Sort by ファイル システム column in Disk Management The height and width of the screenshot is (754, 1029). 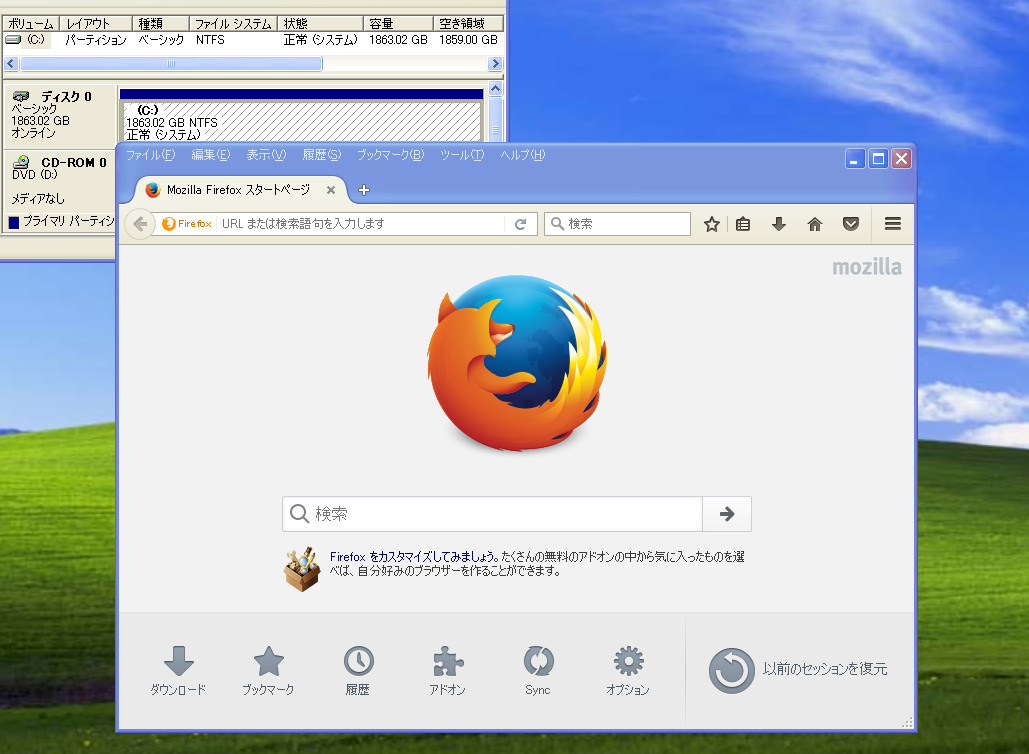click(x=233, y=24)
